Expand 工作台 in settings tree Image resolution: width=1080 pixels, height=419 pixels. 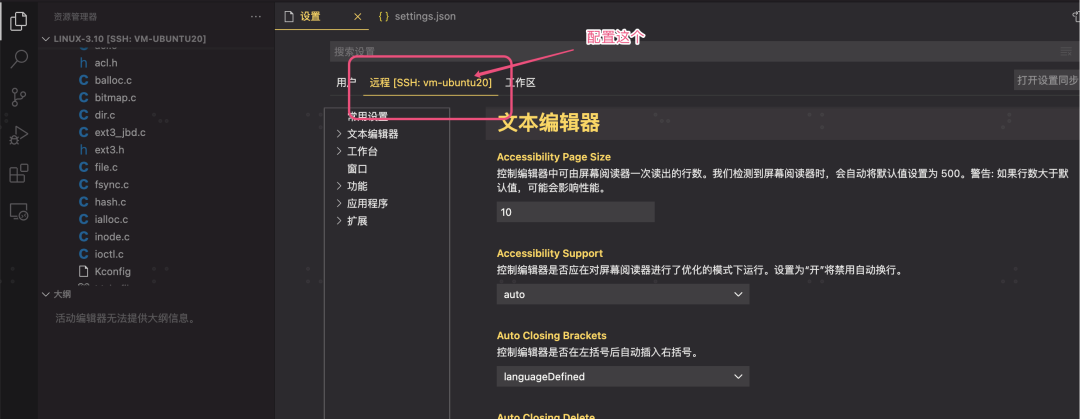(x=362, y=151)
